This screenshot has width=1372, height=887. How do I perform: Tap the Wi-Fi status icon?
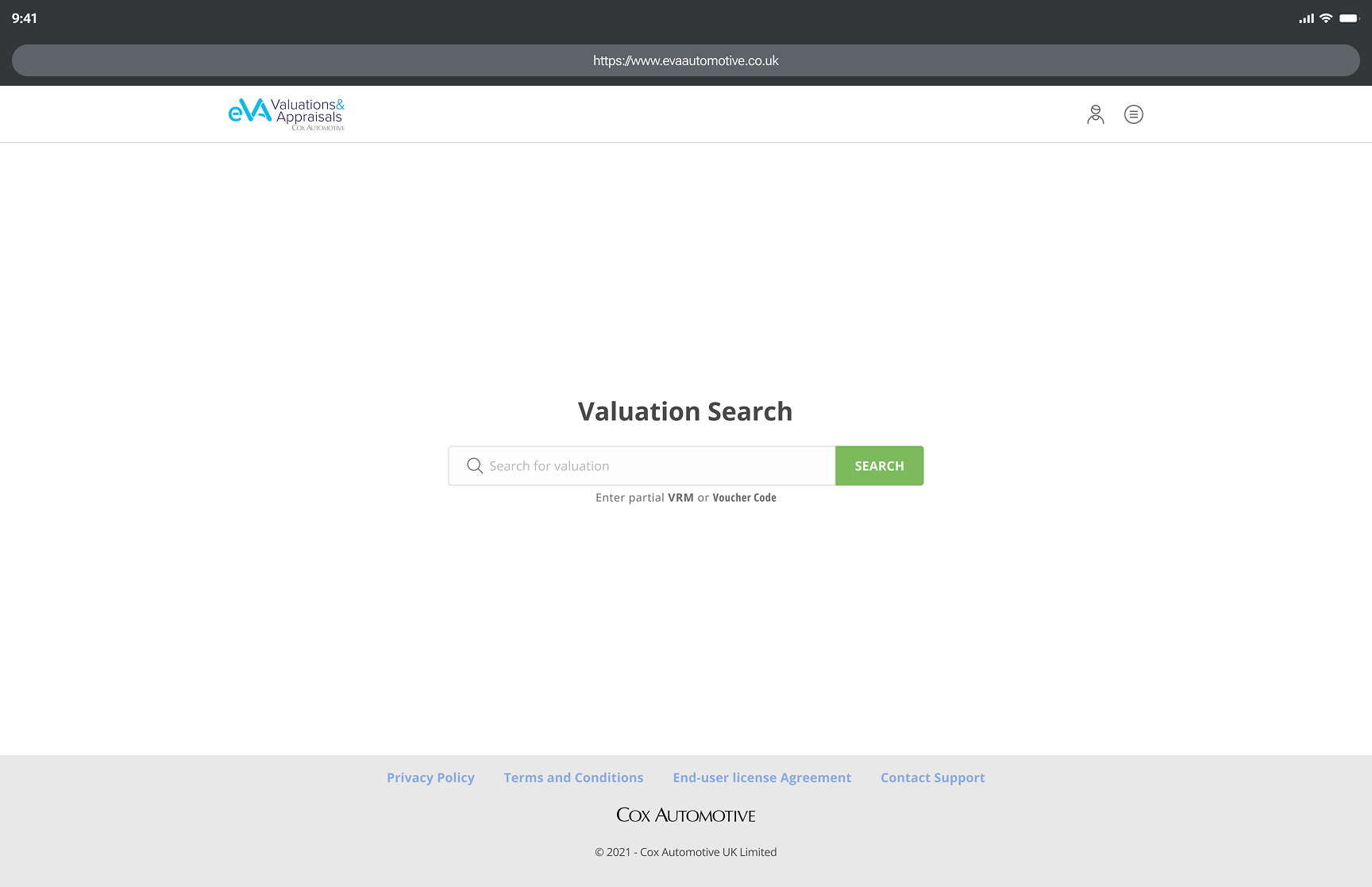1326,18
